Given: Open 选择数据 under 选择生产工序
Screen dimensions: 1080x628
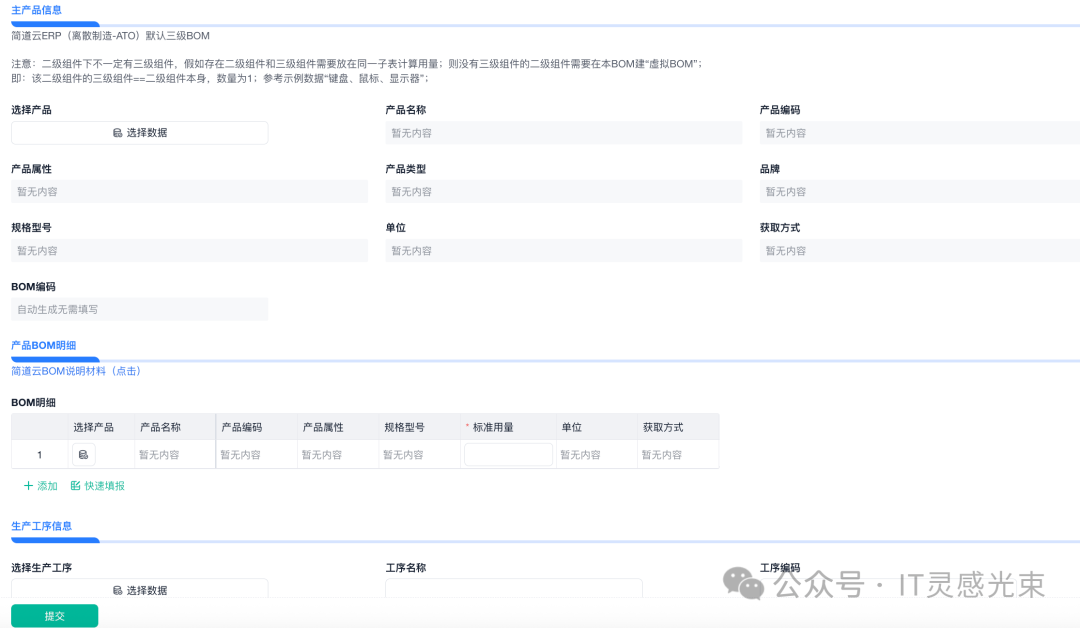Looking at the screenshot, I should pos(139,590).
